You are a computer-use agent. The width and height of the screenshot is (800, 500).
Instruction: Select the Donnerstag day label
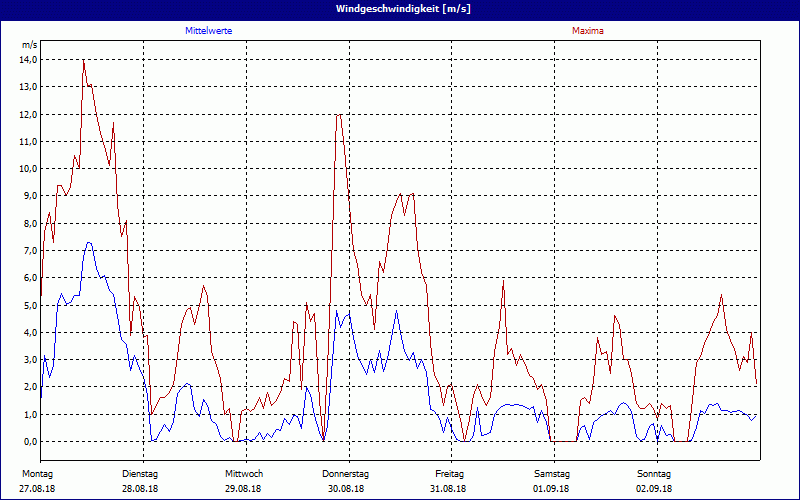pos(346,473)
